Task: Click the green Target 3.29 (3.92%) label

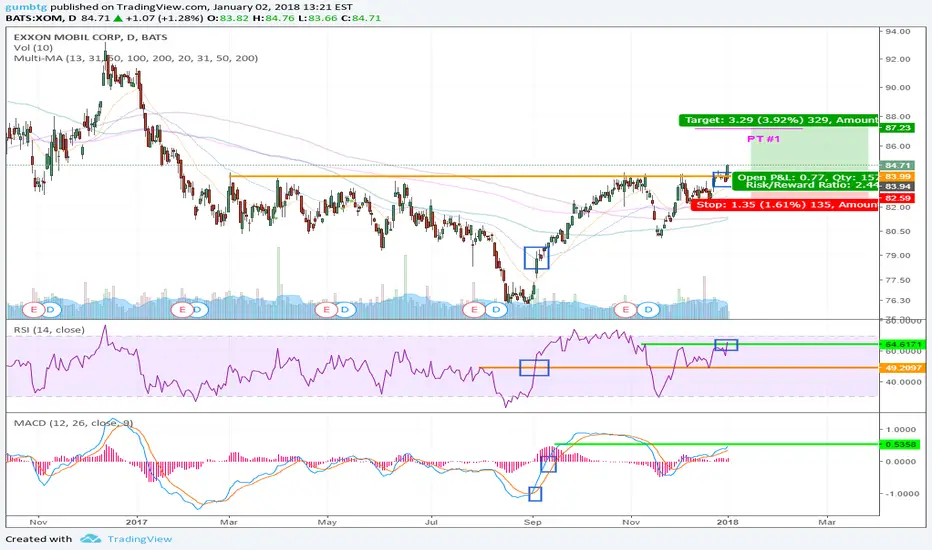Action: (779, 120)
